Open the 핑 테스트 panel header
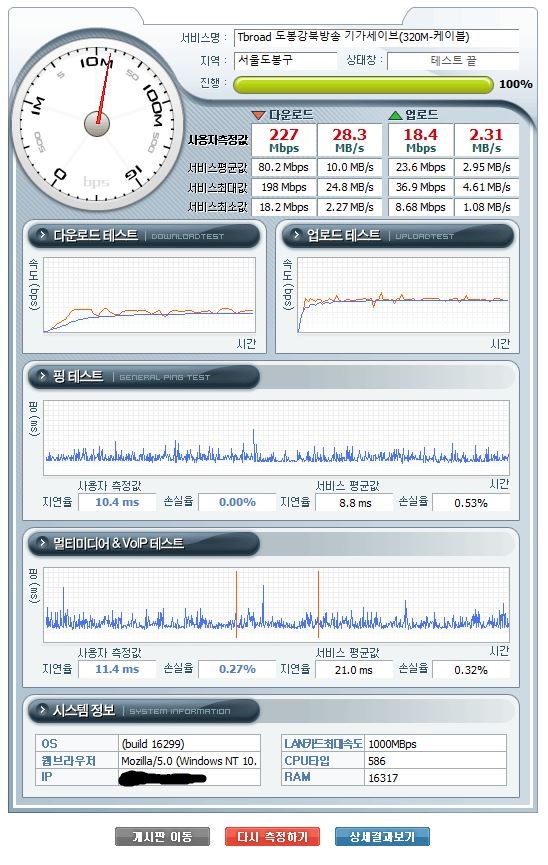Screen dimensions: 548x865 point(144,377)
